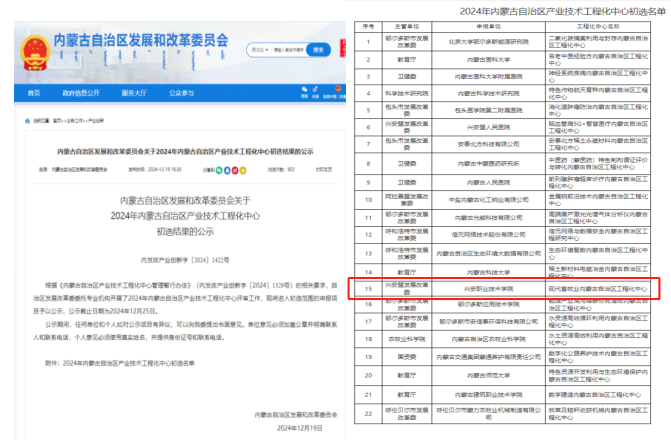Screen dimensions: 671x441
Task: Click cell 内蒙古自治区农牧业科学院 in row 18
Action: [x=489, y=339]
